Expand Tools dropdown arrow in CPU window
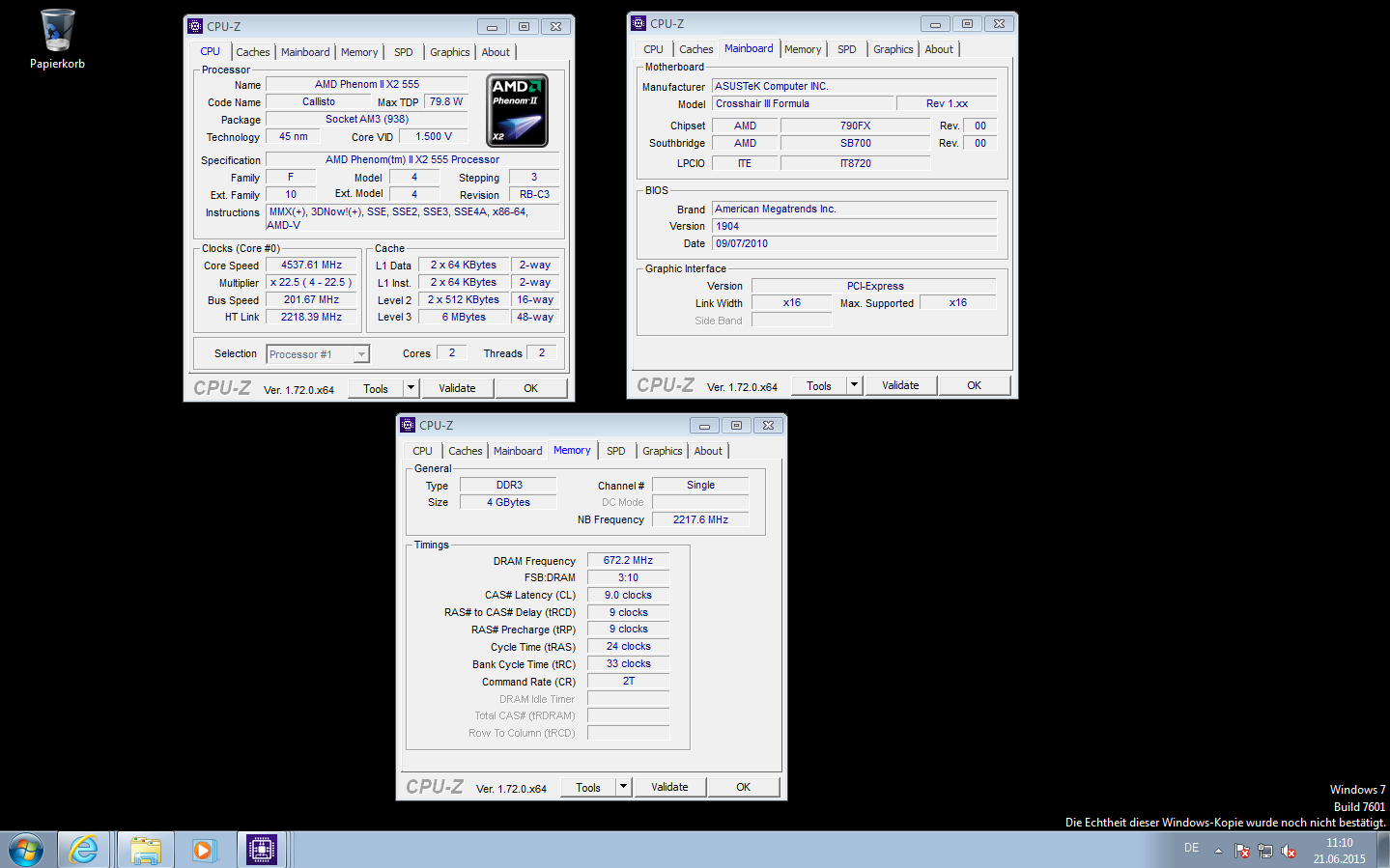 click(x=411, y=388)
